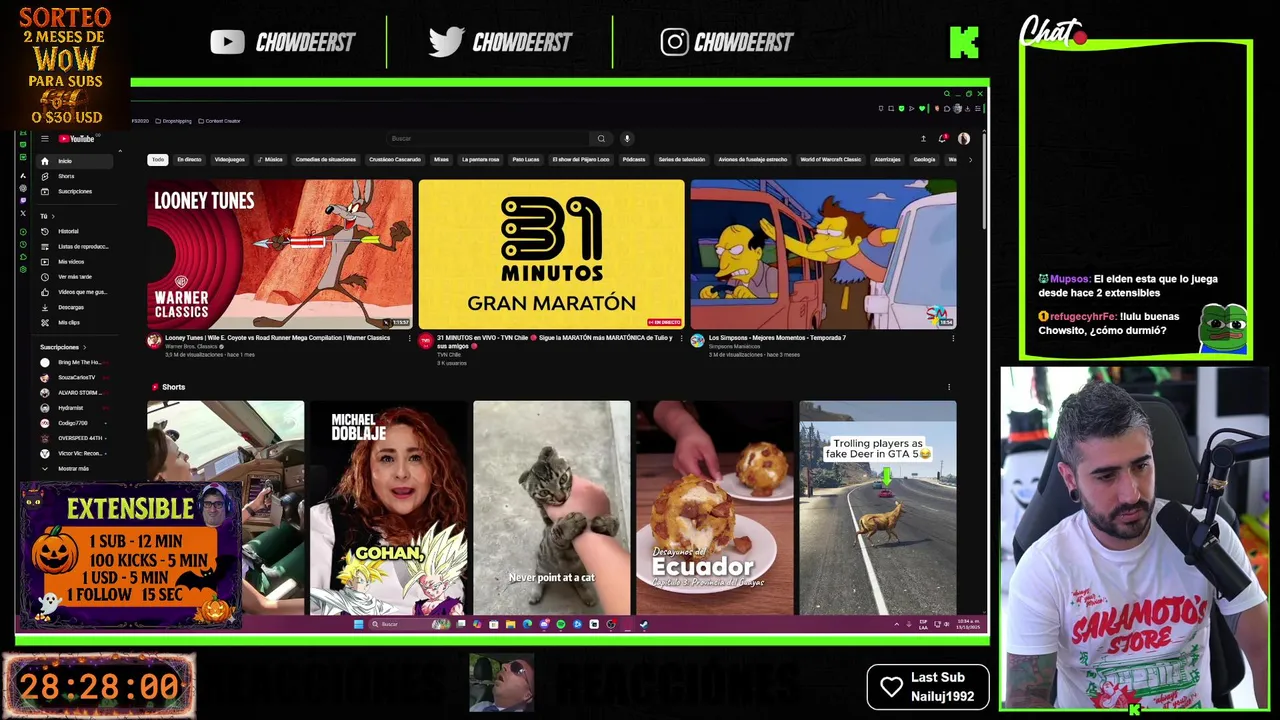The height and width of the screenshot is (720, 1280).
Task: Open Michael Doblaje Gohan Short
Action: (388, 507)
